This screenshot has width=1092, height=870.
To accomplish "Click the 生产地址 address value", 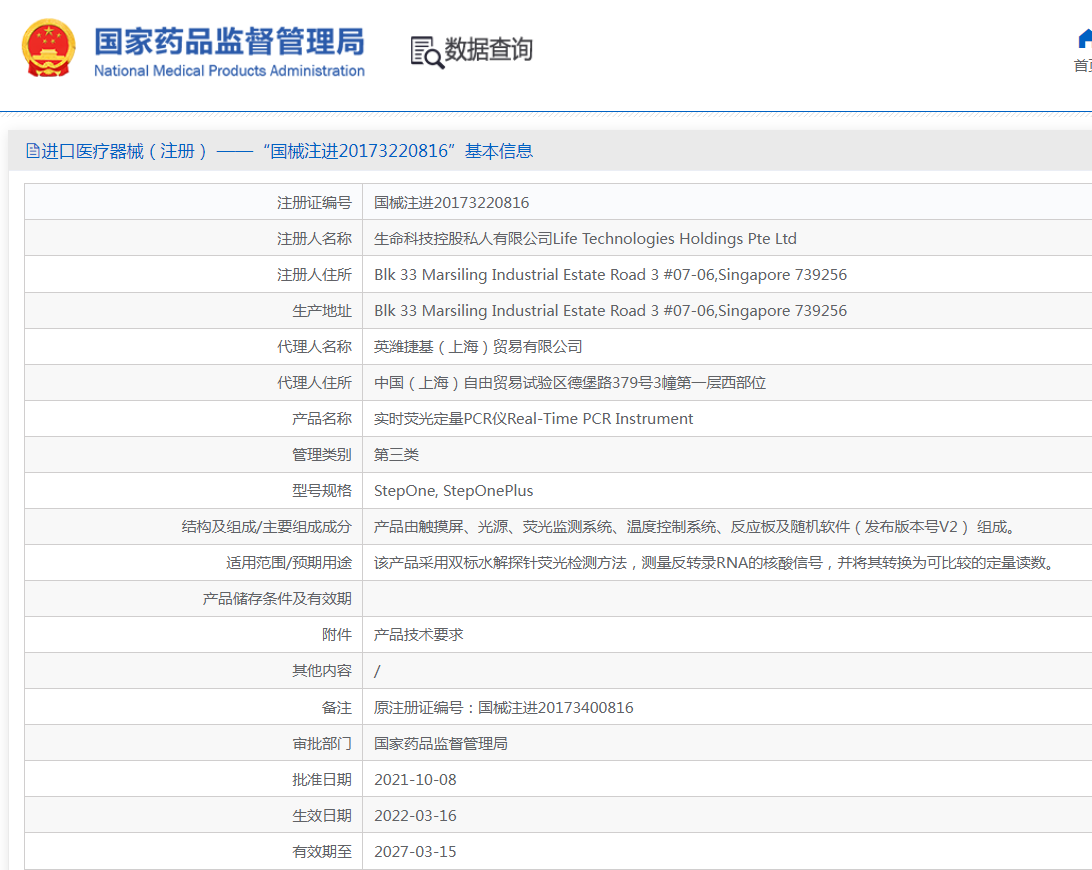I will tap(610, 311).
